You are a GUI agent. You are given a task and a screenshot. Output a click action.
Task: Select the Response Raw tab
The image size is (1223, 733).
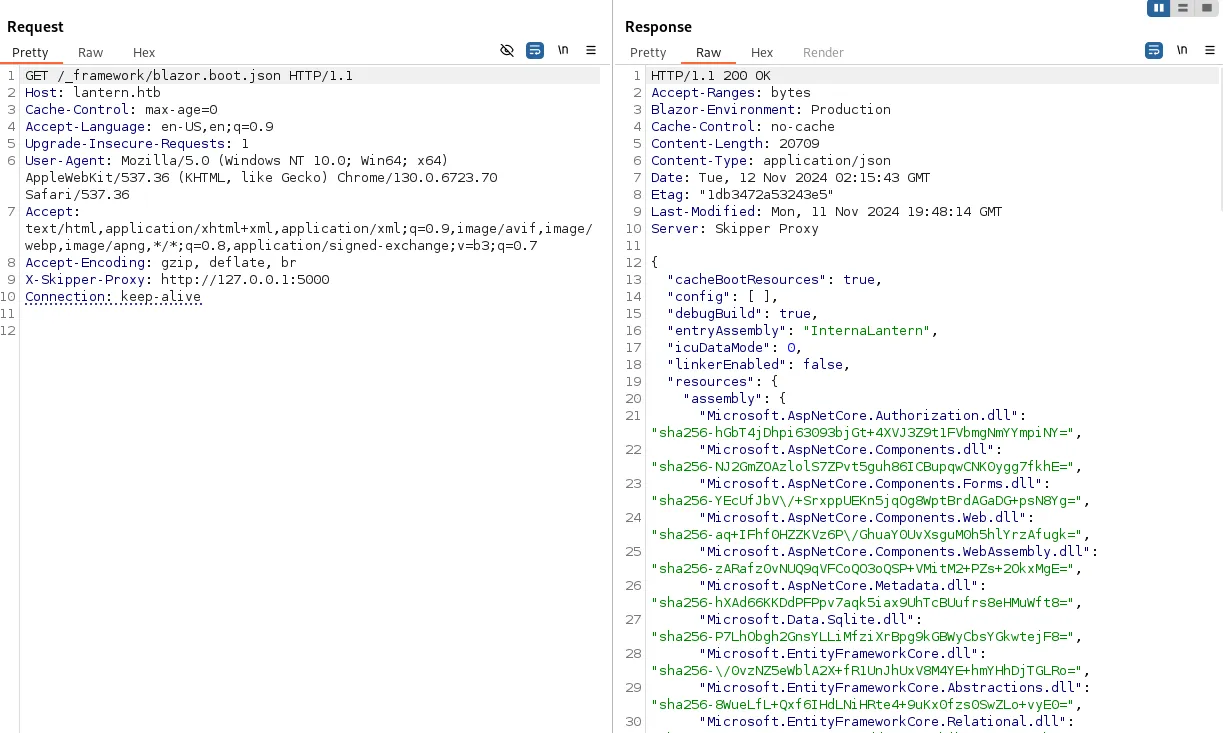(x=709, y=52)
